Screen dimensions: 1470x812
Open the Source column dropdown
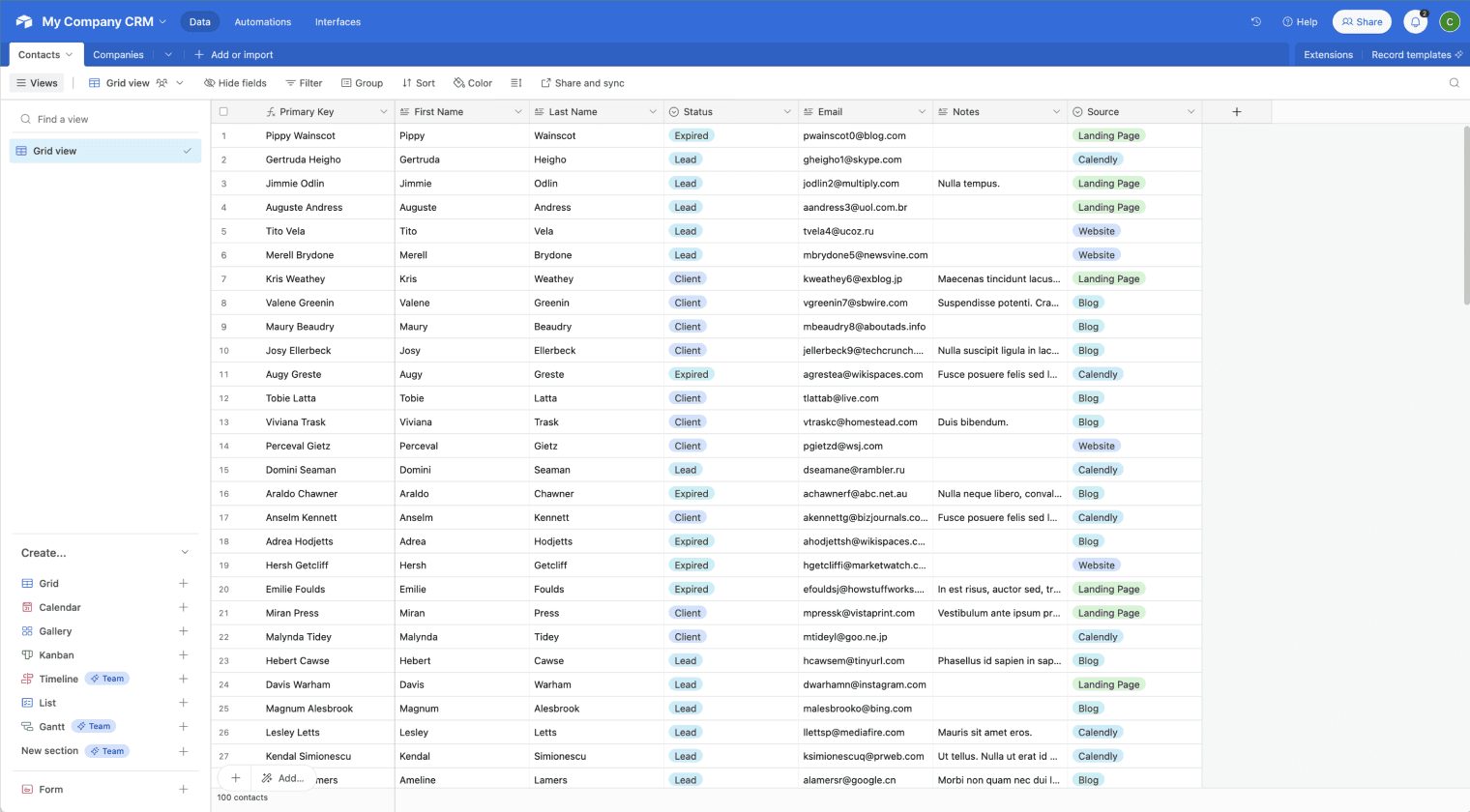click(1191, 112)
